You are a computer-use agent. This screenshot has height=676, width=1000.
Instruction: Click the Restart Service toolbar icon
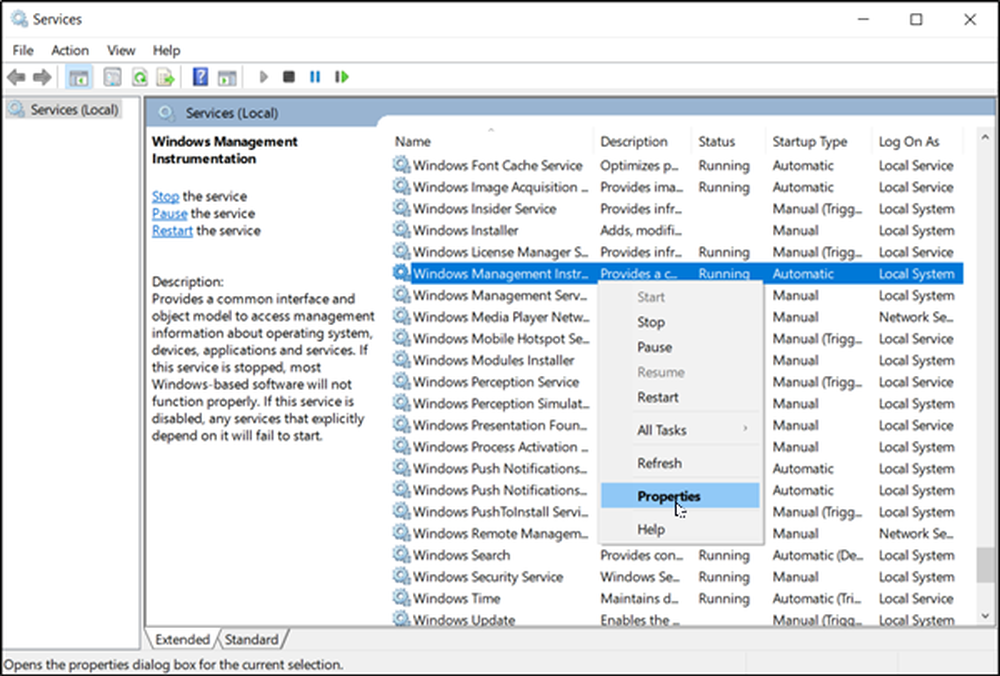pos(342,77)
